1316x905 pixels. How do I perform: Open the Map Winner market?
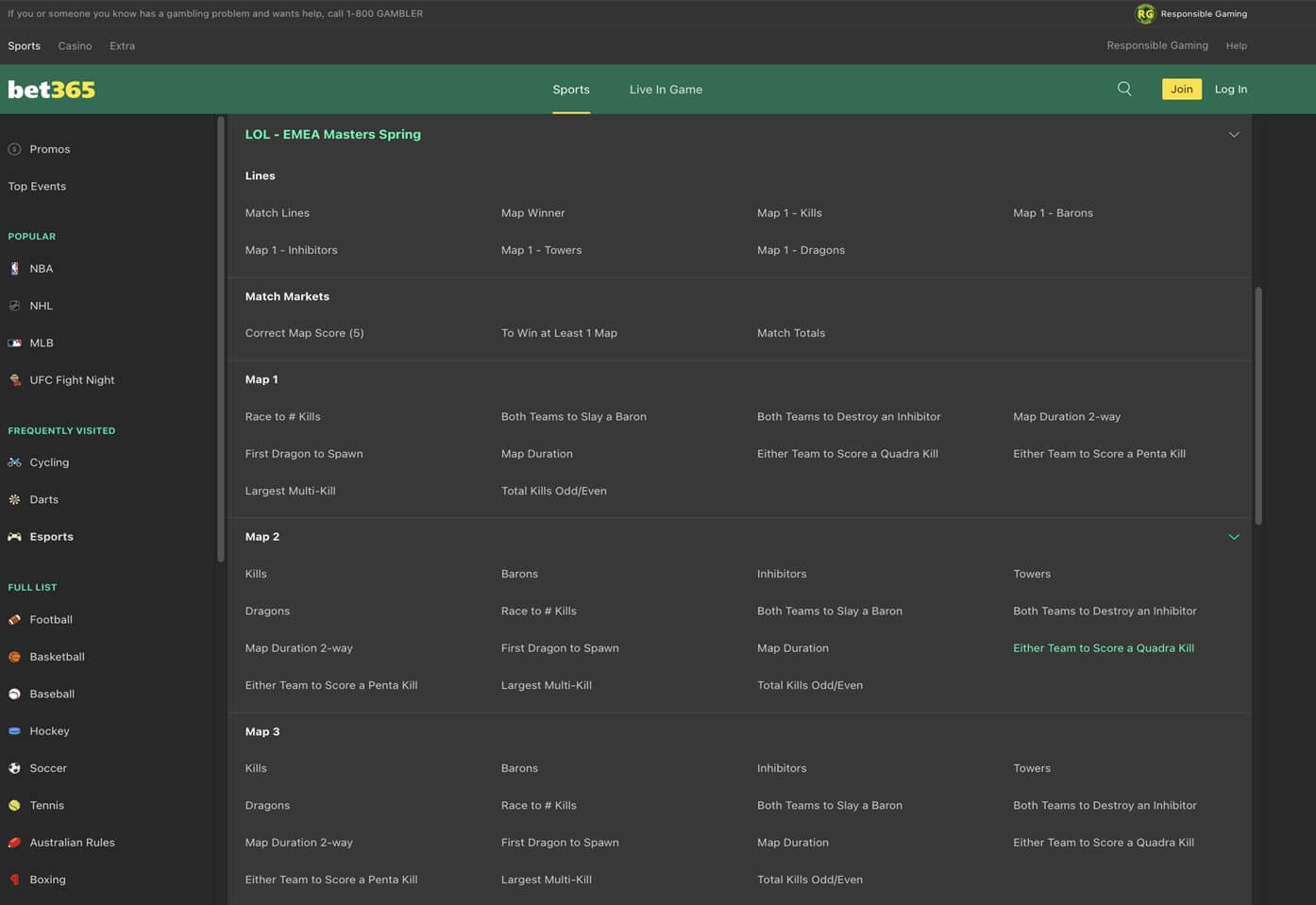(x=533, y=213)
